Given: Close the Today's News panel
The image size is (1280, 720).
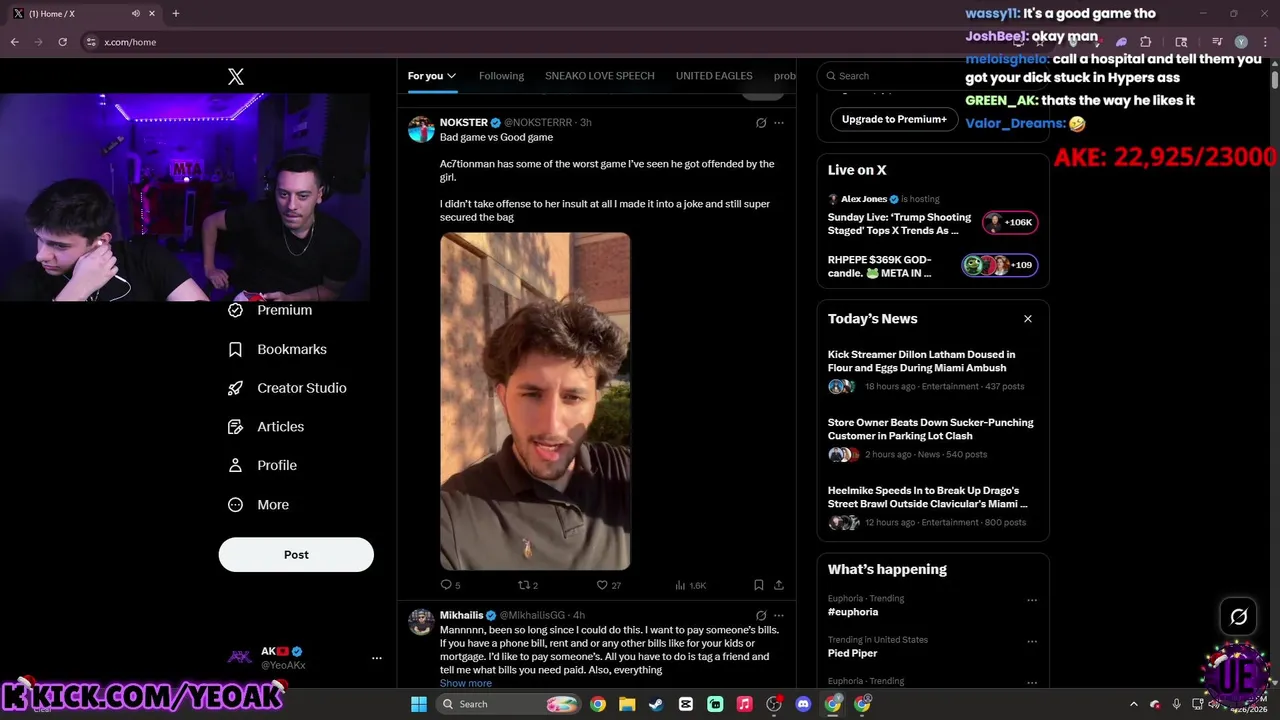Looking at the screenshot, I should 1027,319.
